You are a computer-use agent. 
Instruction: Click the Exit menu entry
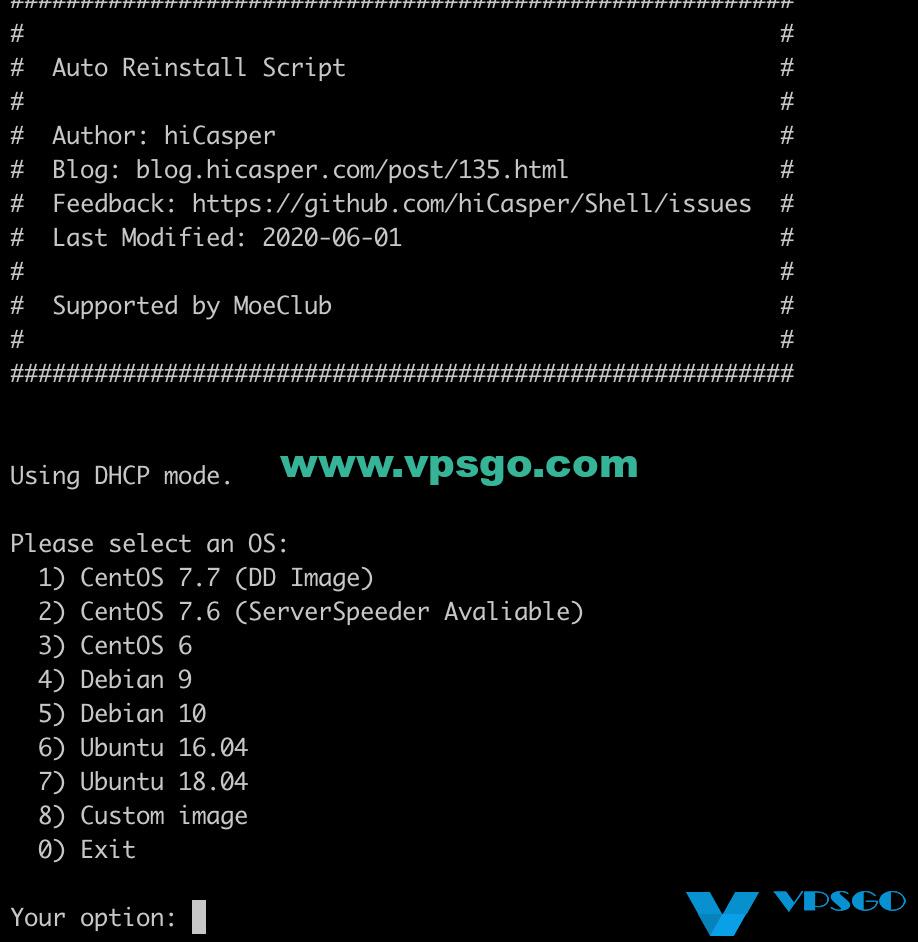[87, 849]
